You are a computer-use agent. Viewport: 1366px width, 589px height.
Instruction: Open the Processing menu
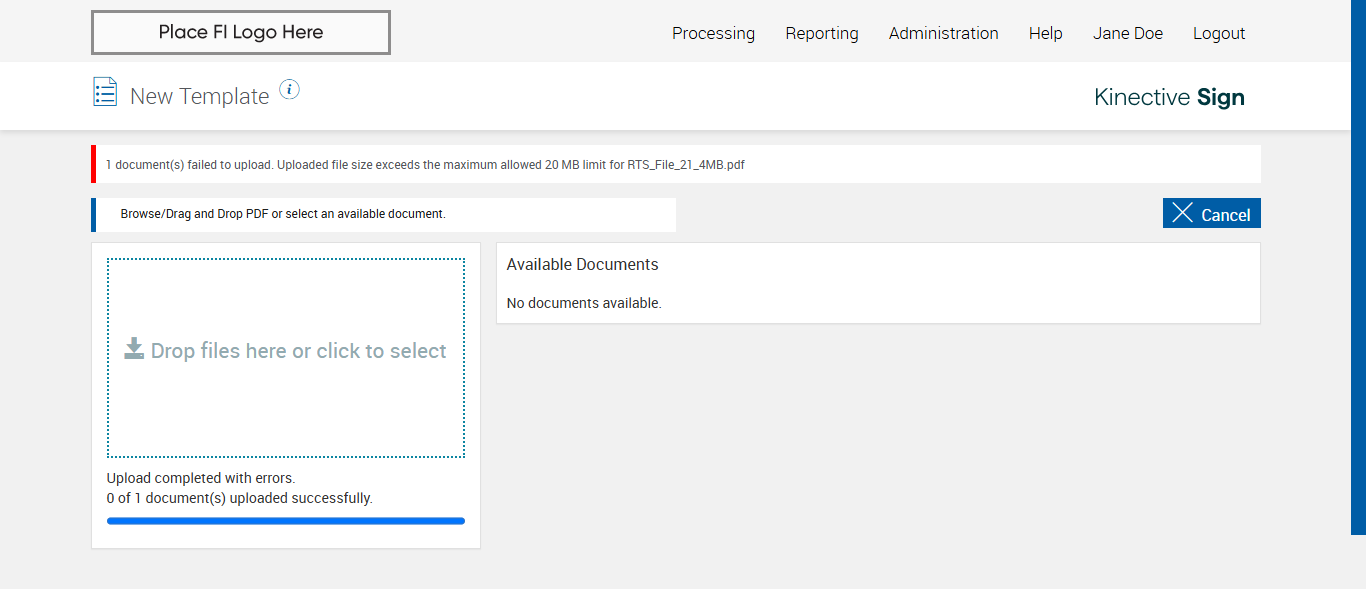[x=713, y=33]
